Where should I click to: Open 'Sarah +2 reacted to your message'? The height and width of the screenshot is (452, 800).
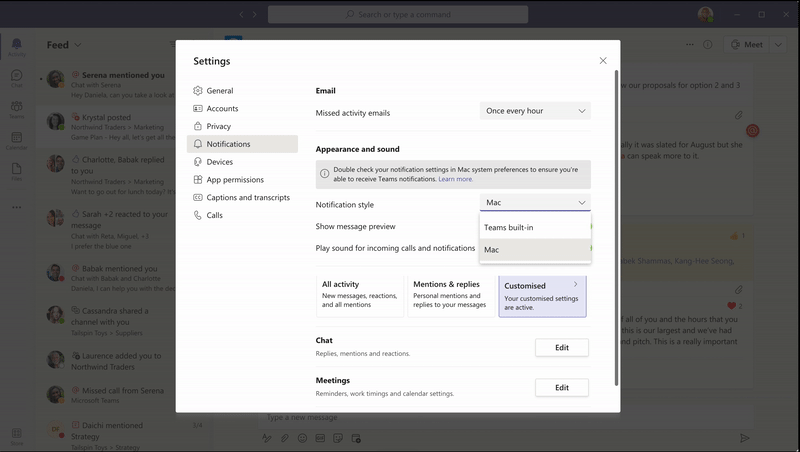point(108,230)
